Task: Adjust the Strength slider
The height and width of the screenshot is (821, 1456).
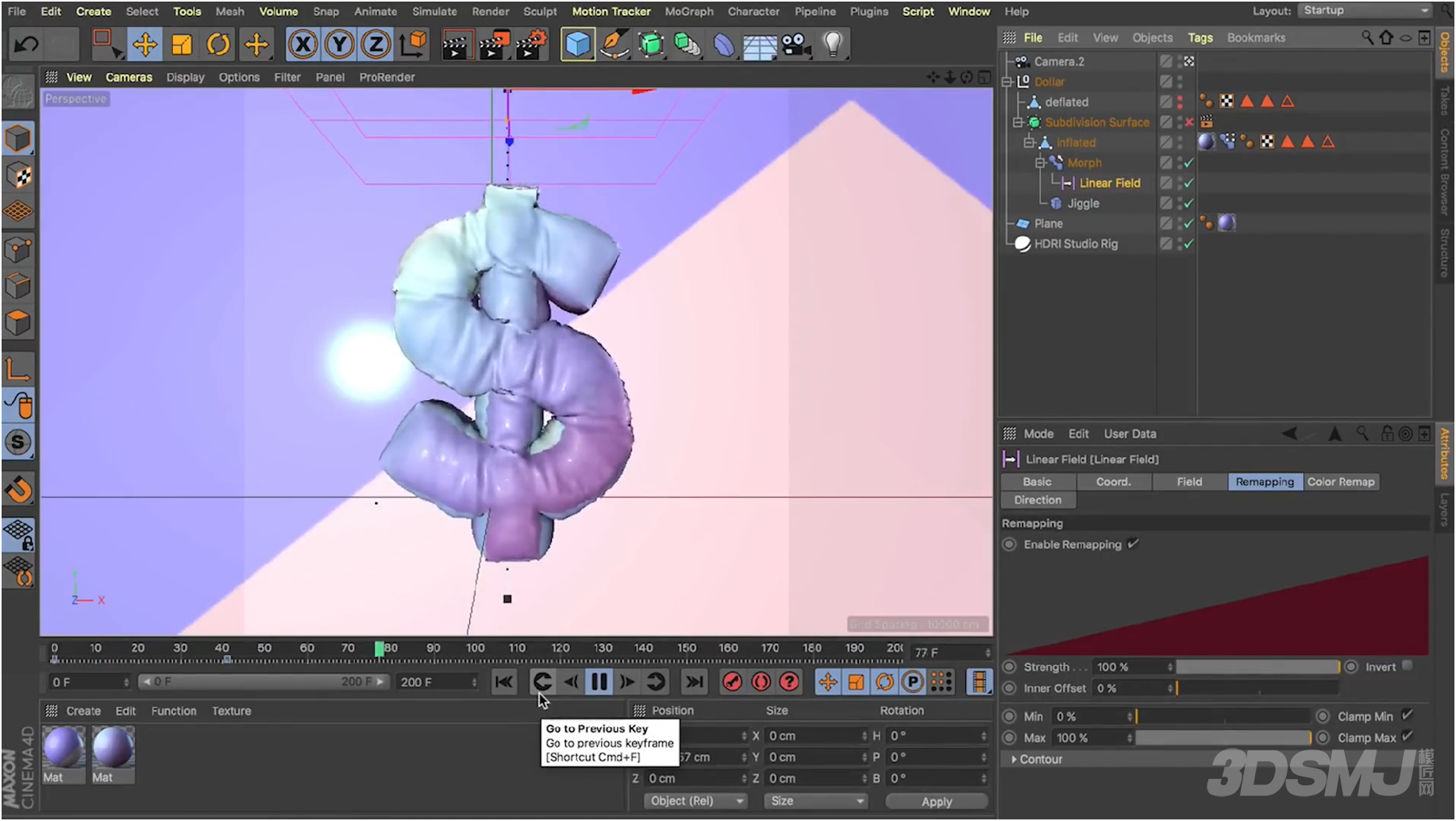Action: tap(1258, 667)
